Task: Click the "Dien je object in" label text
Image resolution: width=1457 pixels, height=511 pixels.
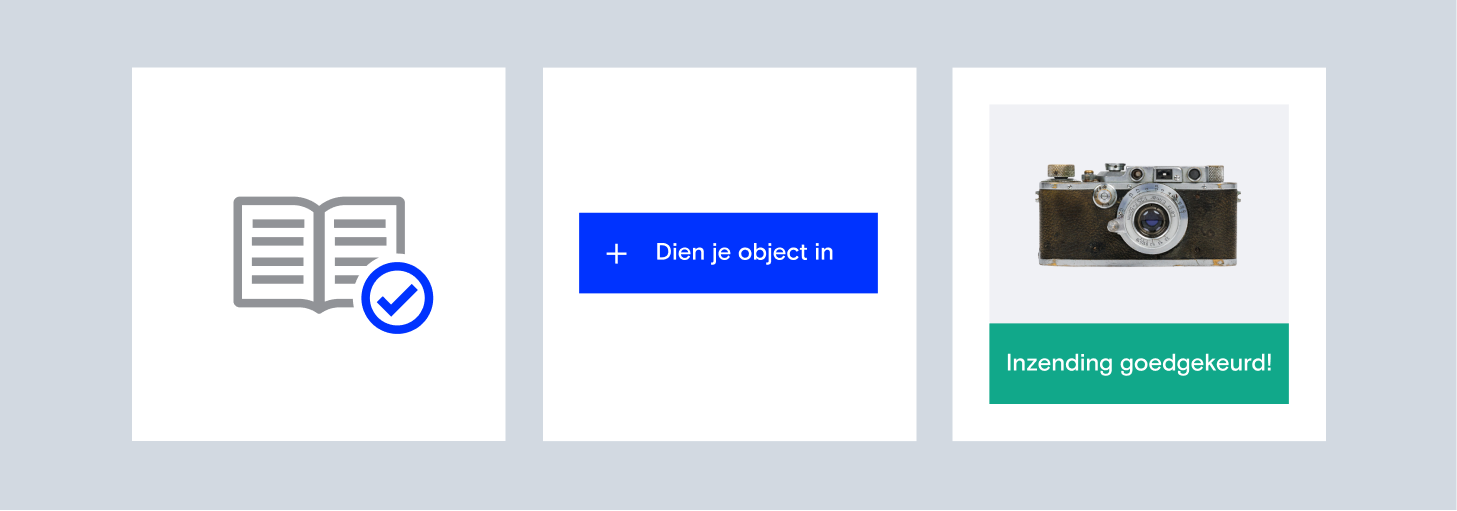Action: pos(744,253)
